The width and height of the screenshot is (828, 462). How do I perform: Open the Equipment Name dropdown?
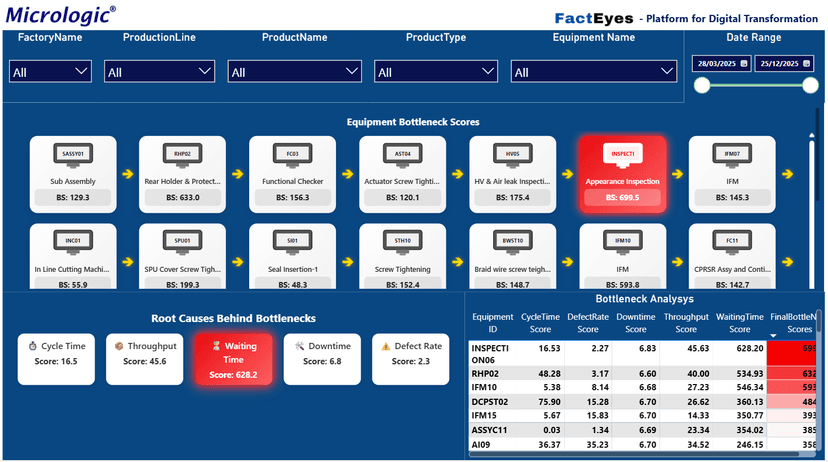pyautogui.click(x=594, y=72)
